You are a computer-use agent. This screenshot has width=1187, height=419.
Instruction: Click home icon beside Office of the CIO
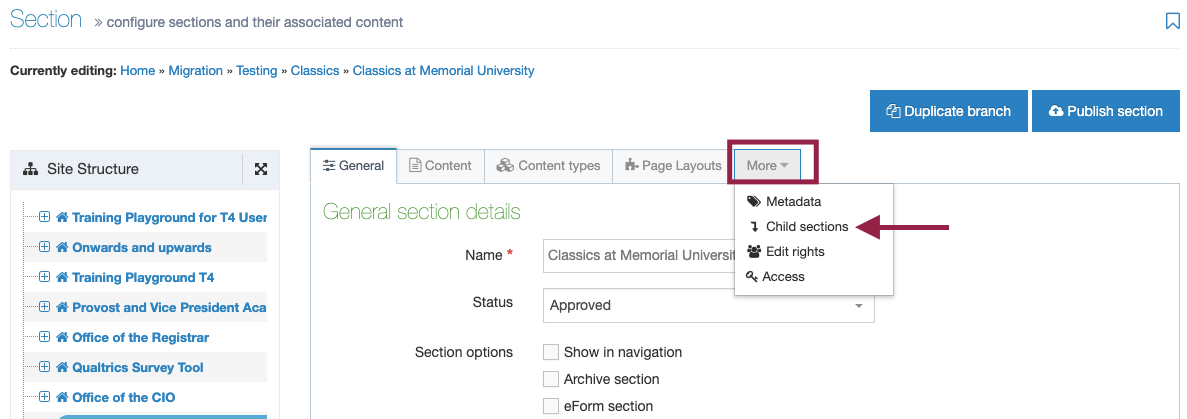[63, 397]
